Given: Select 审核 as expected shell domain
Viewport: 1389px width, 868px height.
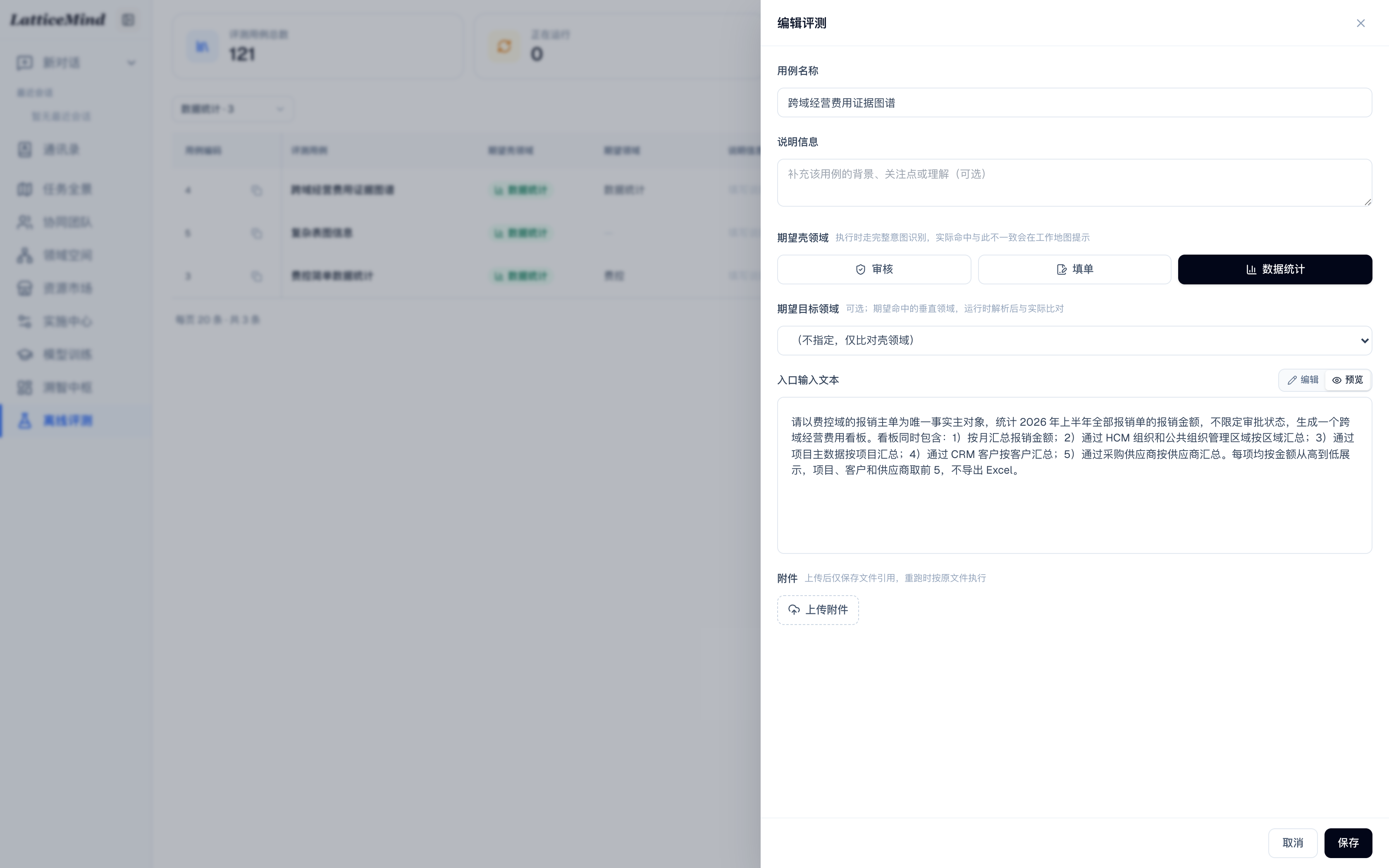Looking at the screenshot, I should (x=873, y=269).
